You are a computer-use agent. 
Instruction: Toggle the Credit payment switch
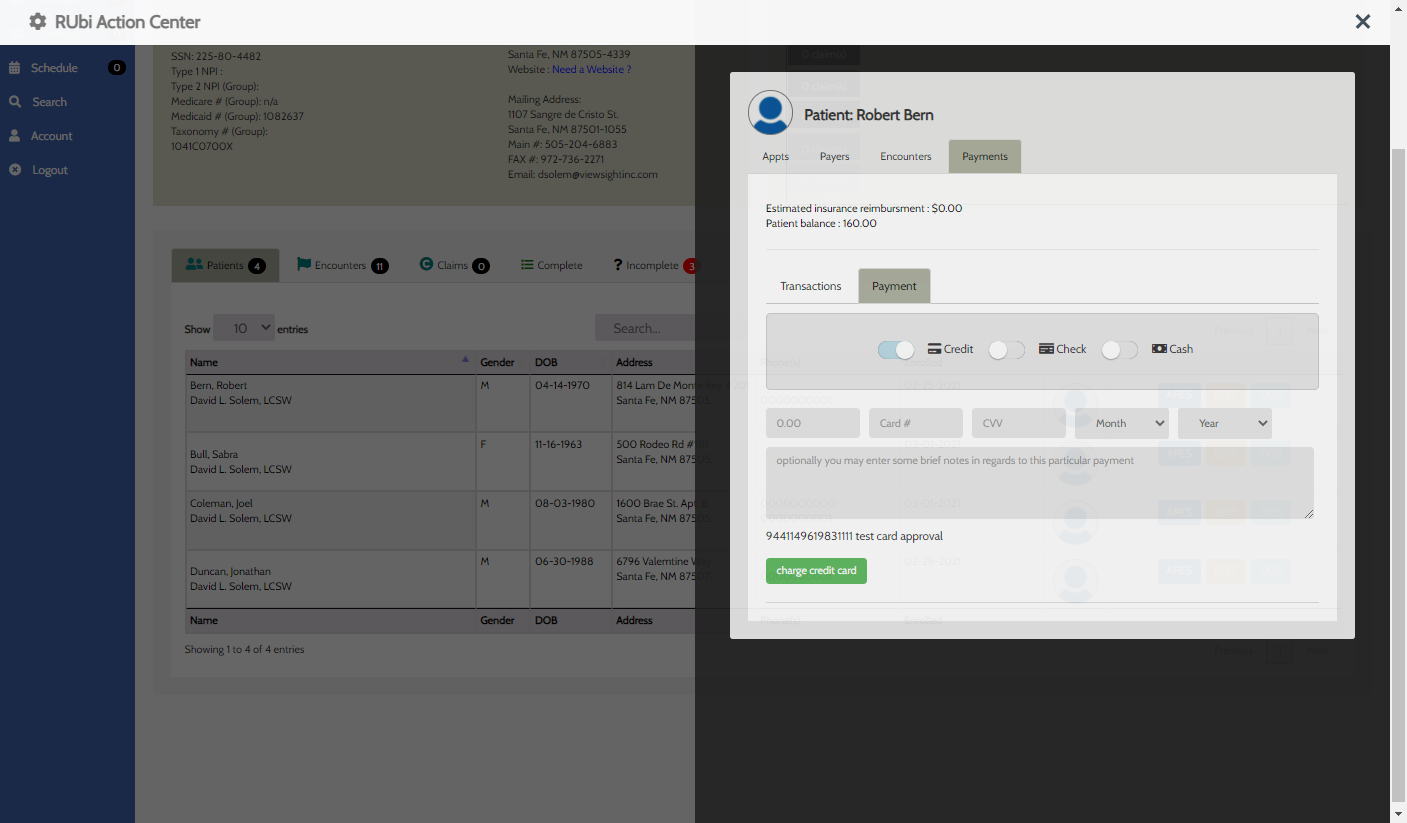point(896,350)
